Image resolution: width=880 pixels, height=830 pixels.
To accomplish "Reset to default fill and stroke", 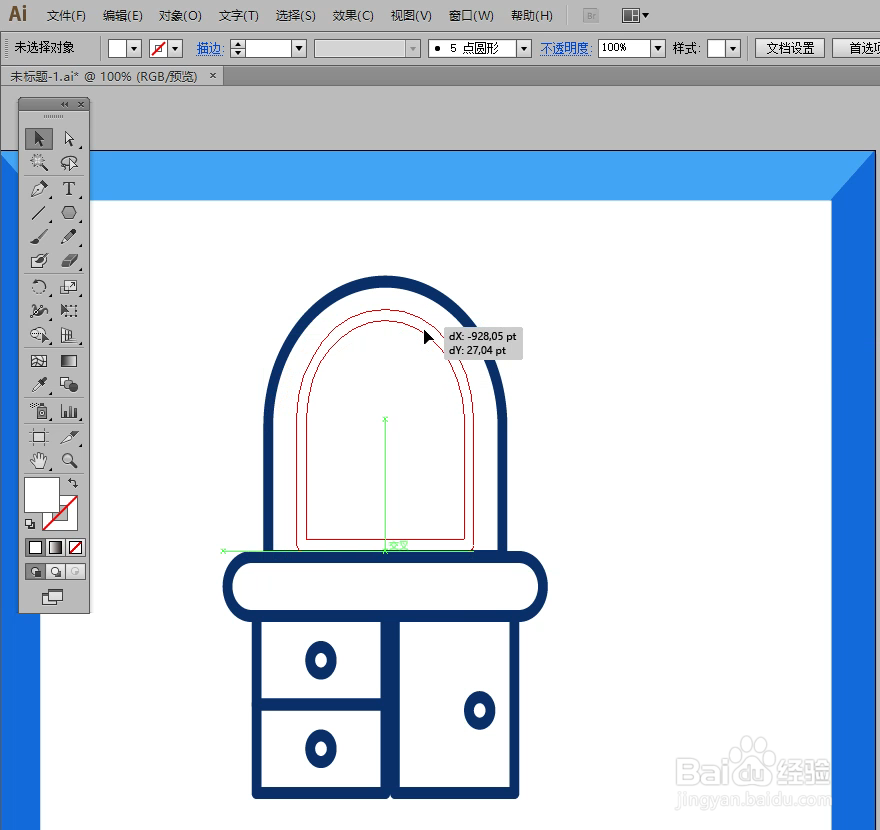I will pyautogui.click(x=30, y=524).
